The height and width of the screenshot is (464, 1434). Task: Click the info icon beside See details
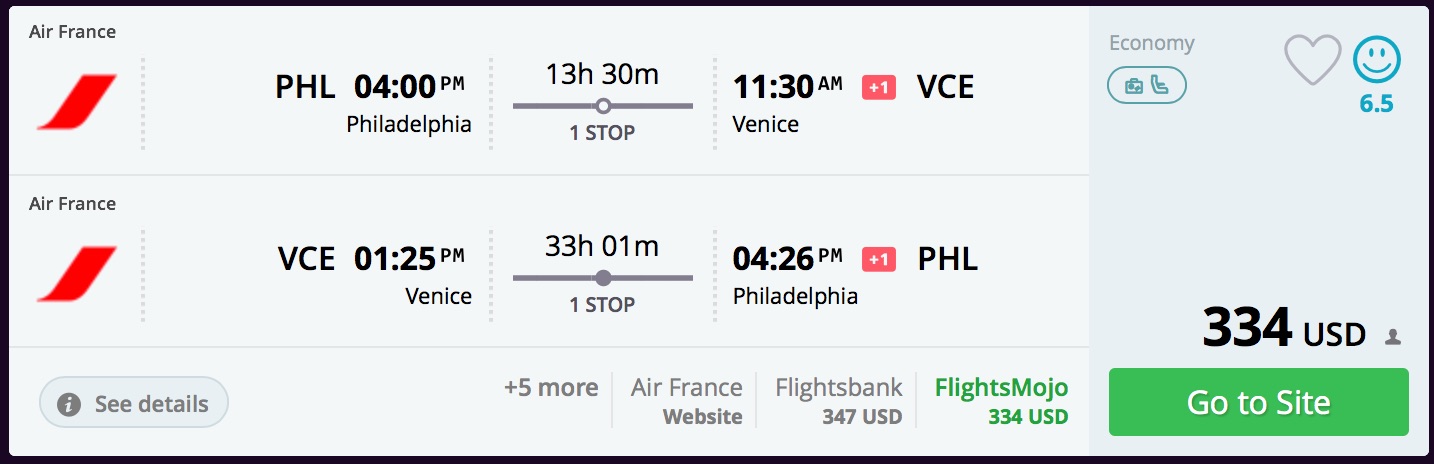pos(69,405)
